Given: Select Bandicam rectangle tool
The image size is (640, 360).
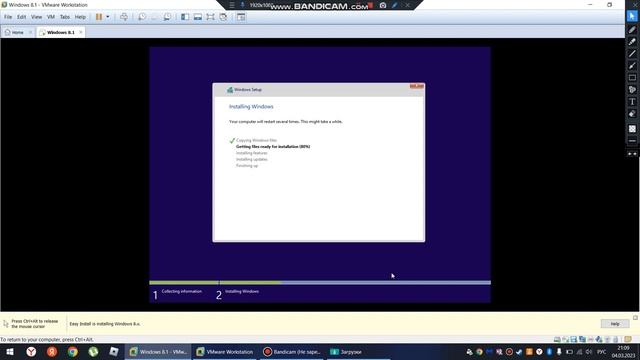Looking at the screenshot, I should point(632,78).
